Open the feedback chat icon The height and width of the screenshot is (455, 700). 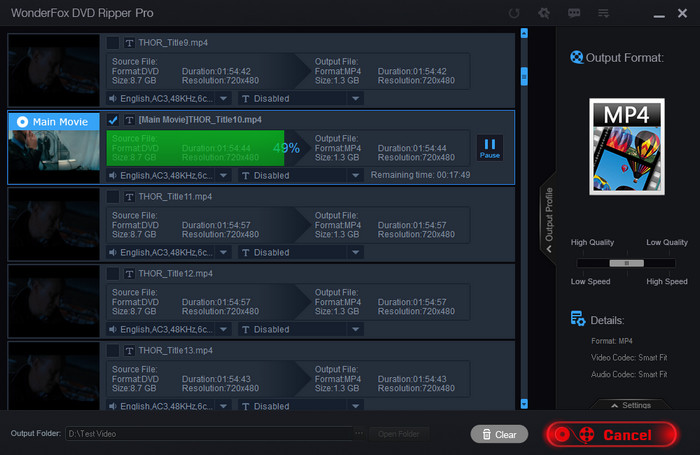click(574, 13)
